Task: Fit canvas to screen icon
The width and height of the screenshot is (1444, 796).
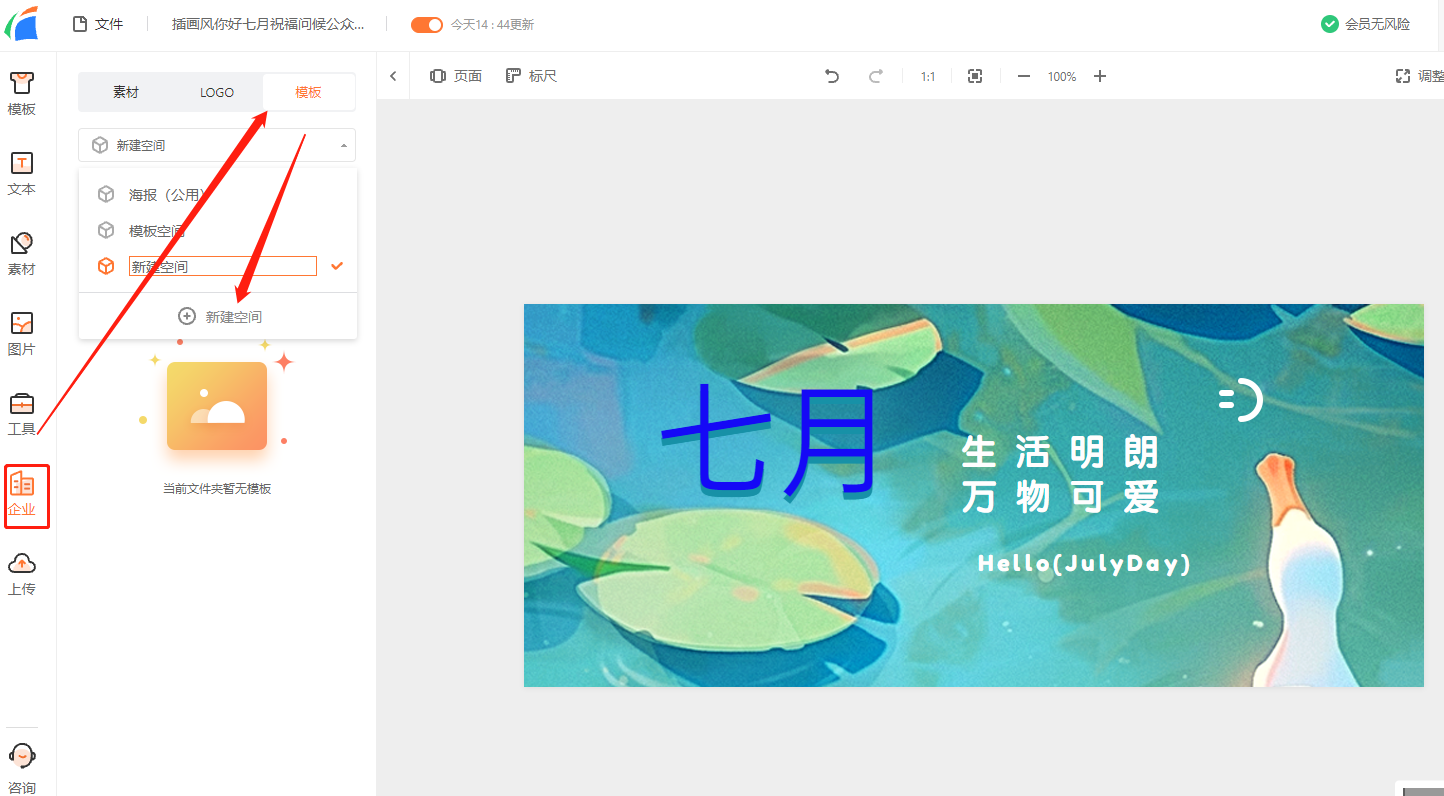Action: click(975, 76)
